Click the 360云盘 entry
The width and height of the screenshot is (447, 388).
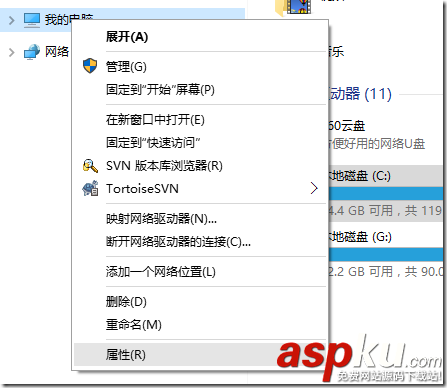click(x=347, y=126)
